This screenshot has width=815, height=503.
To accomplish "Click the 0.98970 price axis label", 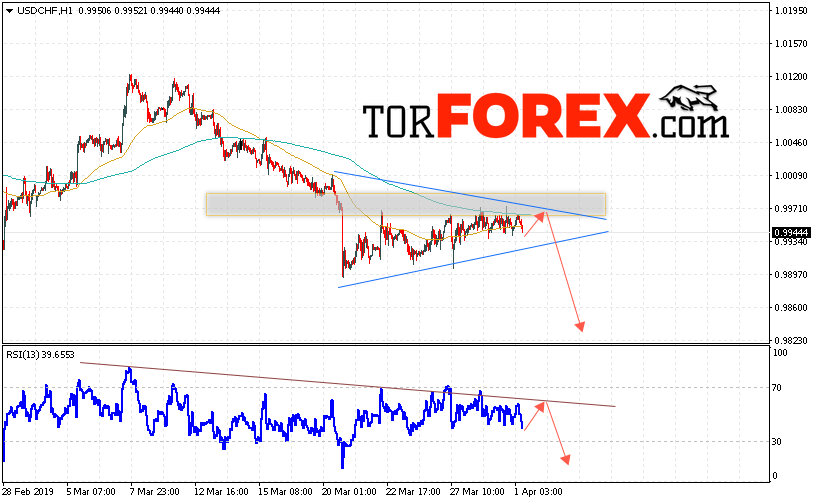I will click(x=791, y=274).
